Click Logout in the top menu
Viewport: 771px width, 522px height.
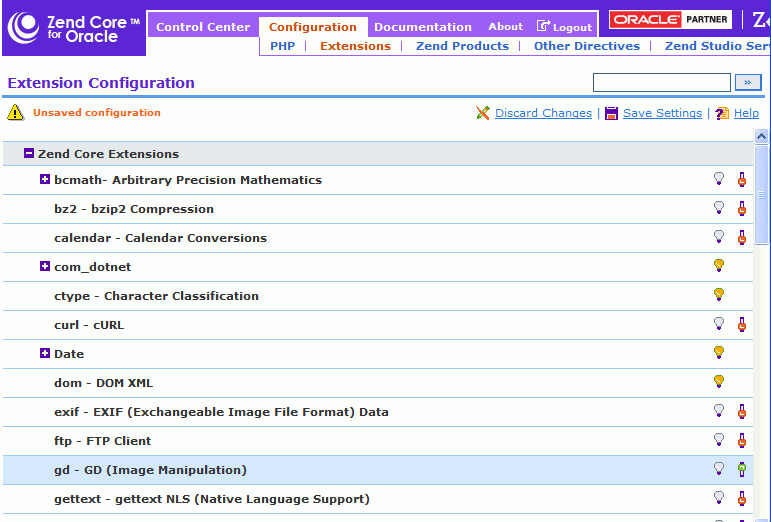pos(564,27)
